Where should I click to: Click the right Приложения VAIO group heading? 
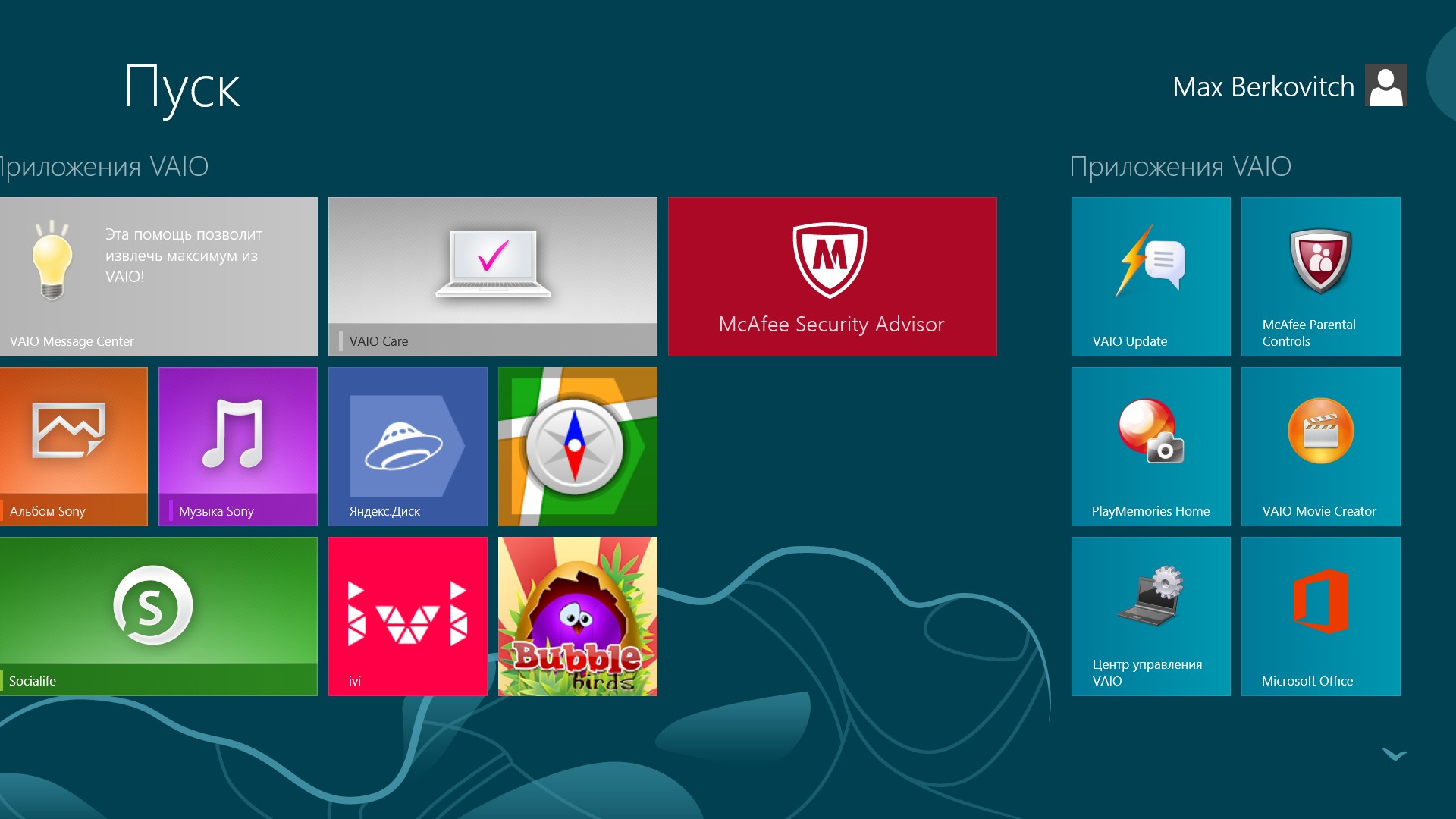(x=1180, y=167)
